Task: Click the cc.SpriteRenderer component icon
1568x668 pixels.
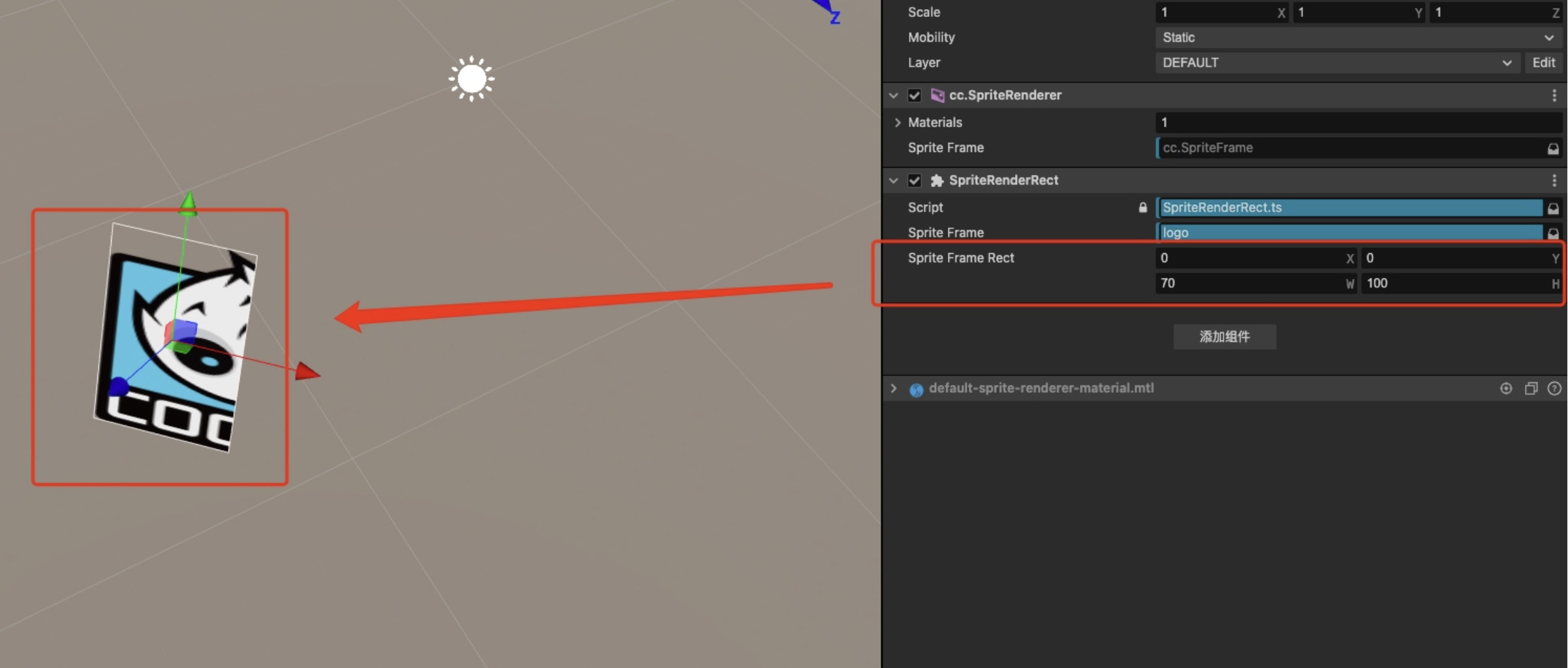Action: [937, 95]
